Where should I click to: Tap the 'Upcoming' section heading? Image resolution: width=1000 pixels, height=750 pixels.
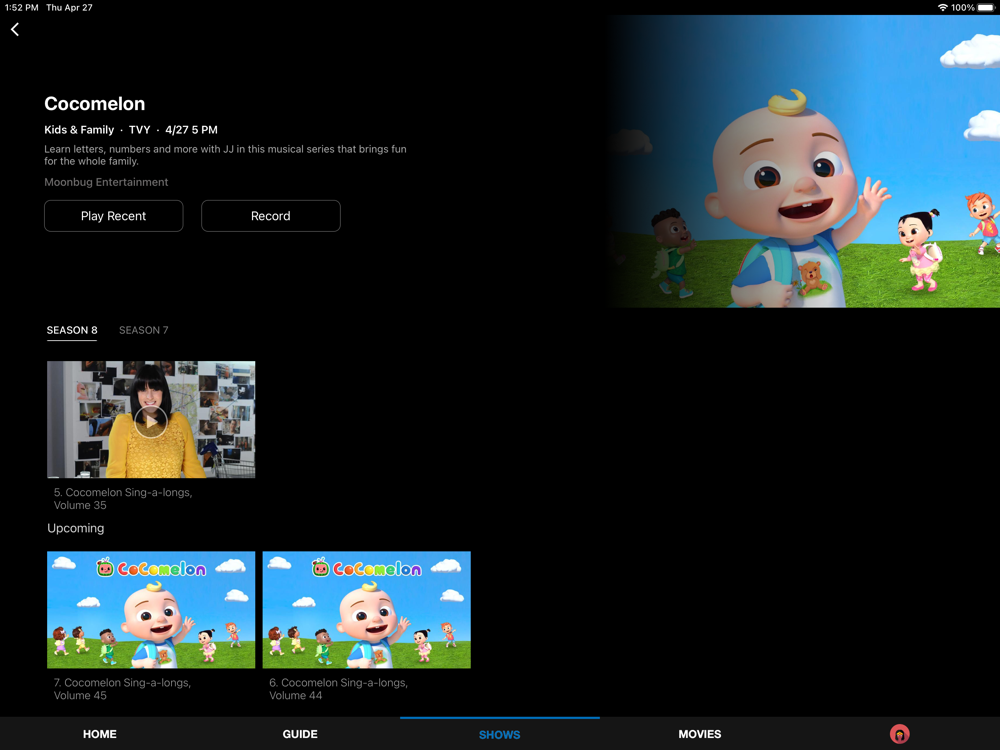point(75,528)
